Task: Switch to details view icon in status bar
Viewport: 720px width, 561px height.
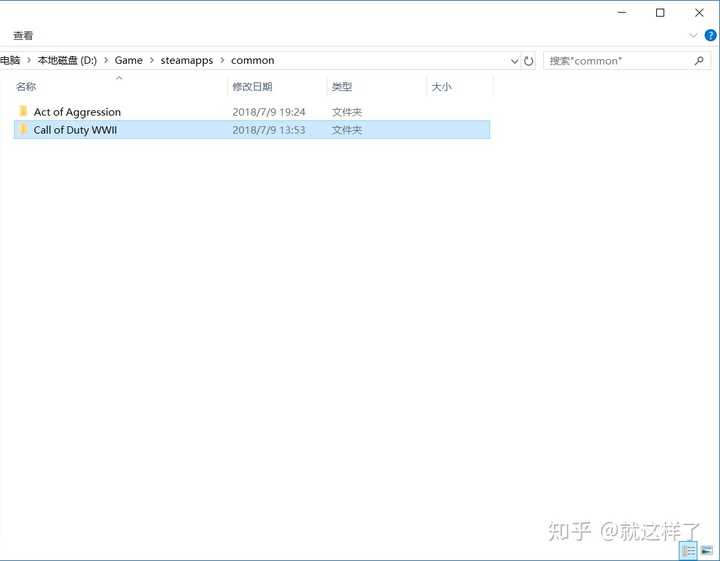Action: (x=688, y=550)
